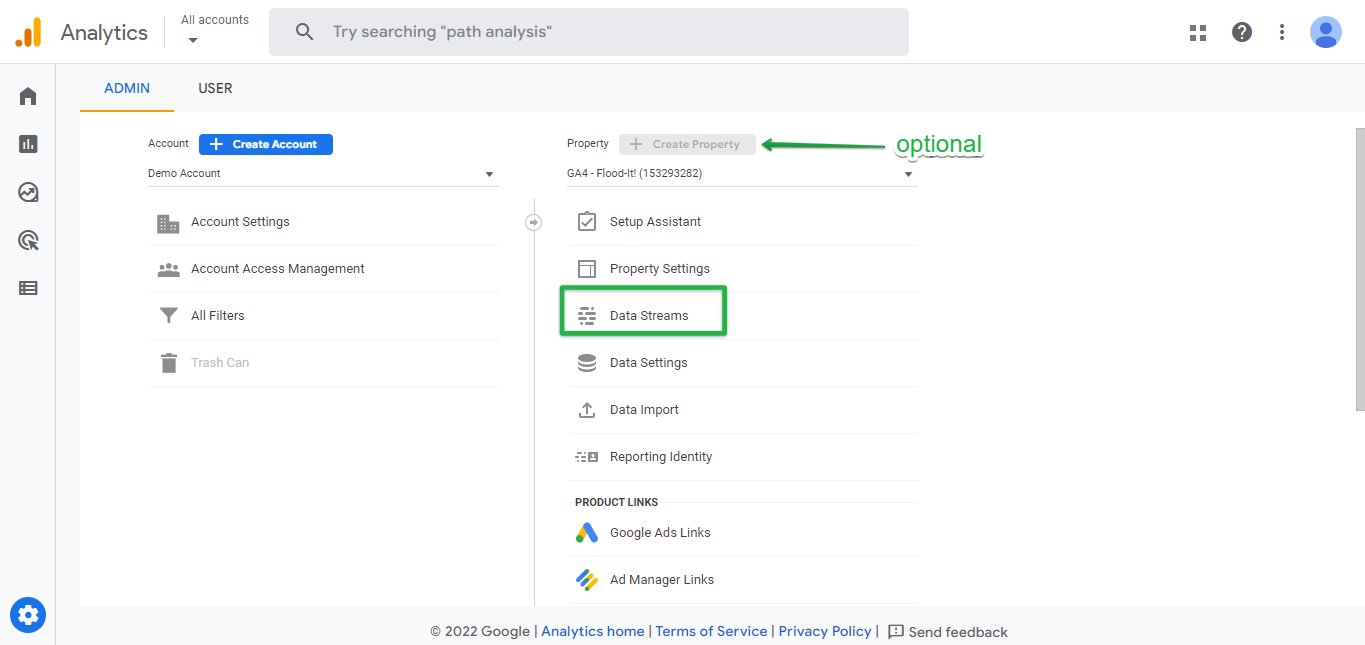Click the Ad Manager logo icon
1365x645 pixels.
click(x=587, y=580)
